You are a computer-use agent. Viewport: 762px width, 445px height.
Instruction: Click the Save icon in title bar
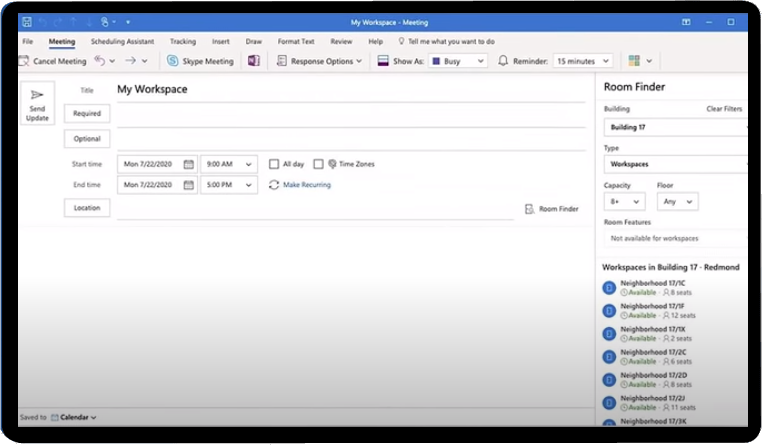[x=27, y=22]
